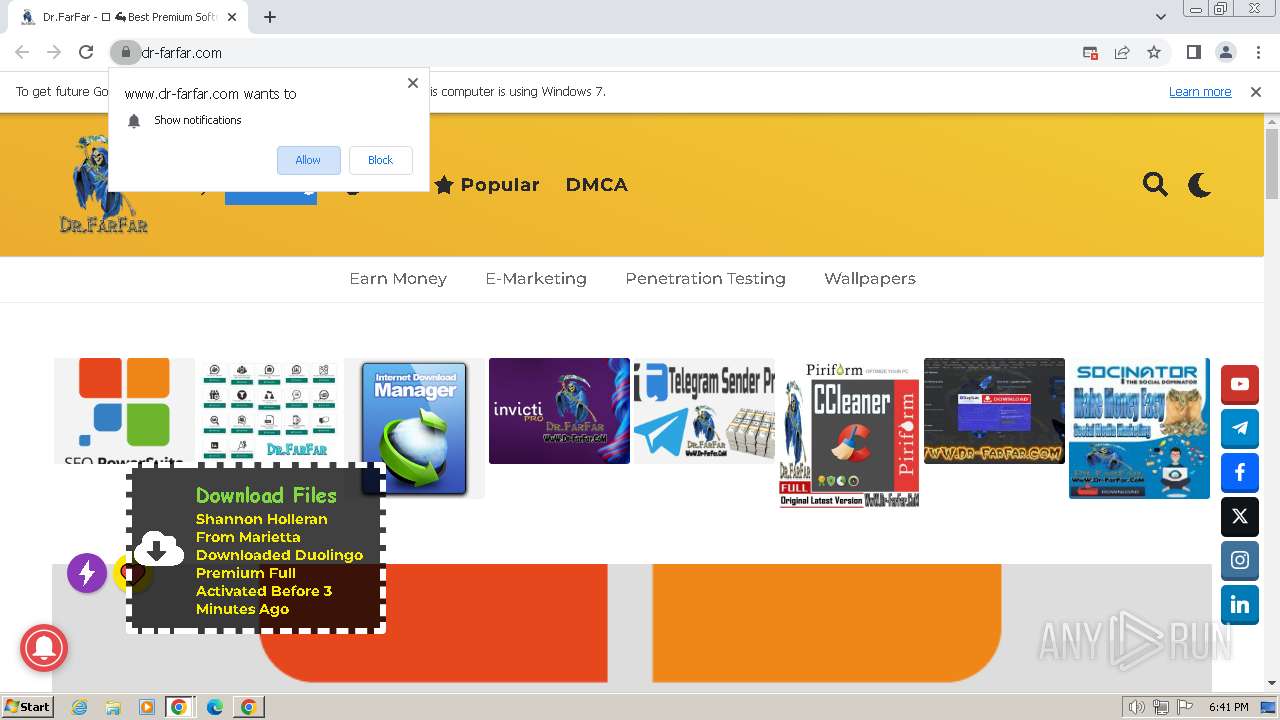Open the Telegram Sender Pro thumbnail
Image resolution: width=1280 pixels, height=720 pixels.
click(704, 411)
